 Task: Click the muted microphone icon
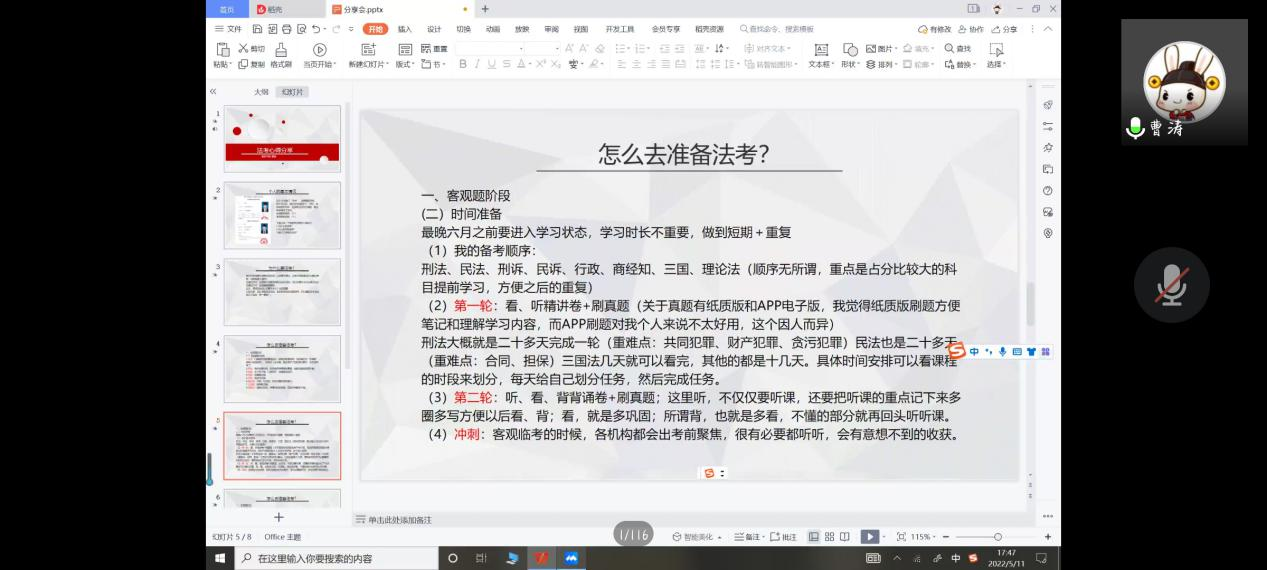click(x=1171, y=286)
